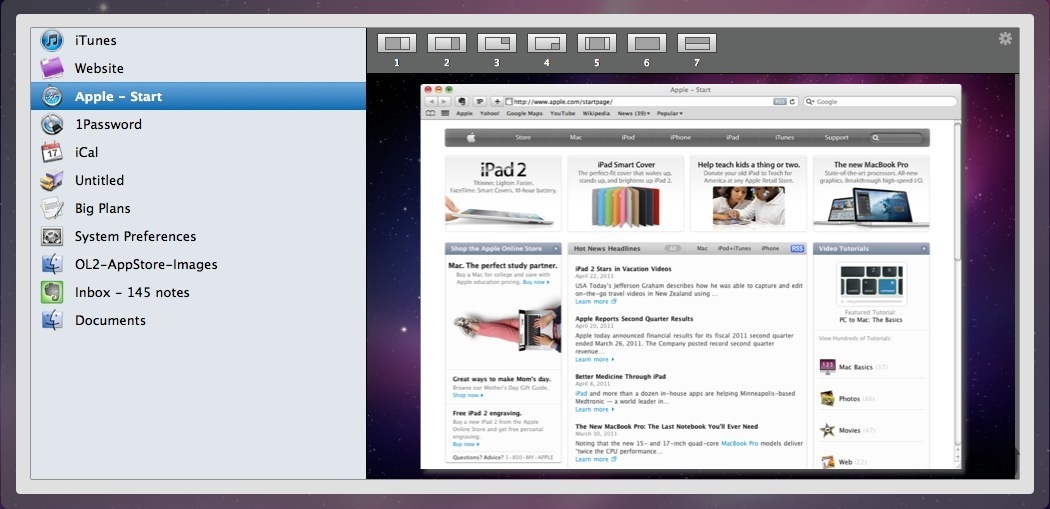This screenshot has width=1050, height=509.
Task: Apply layout 4 bottom-right corner
Action: [546, 44]
